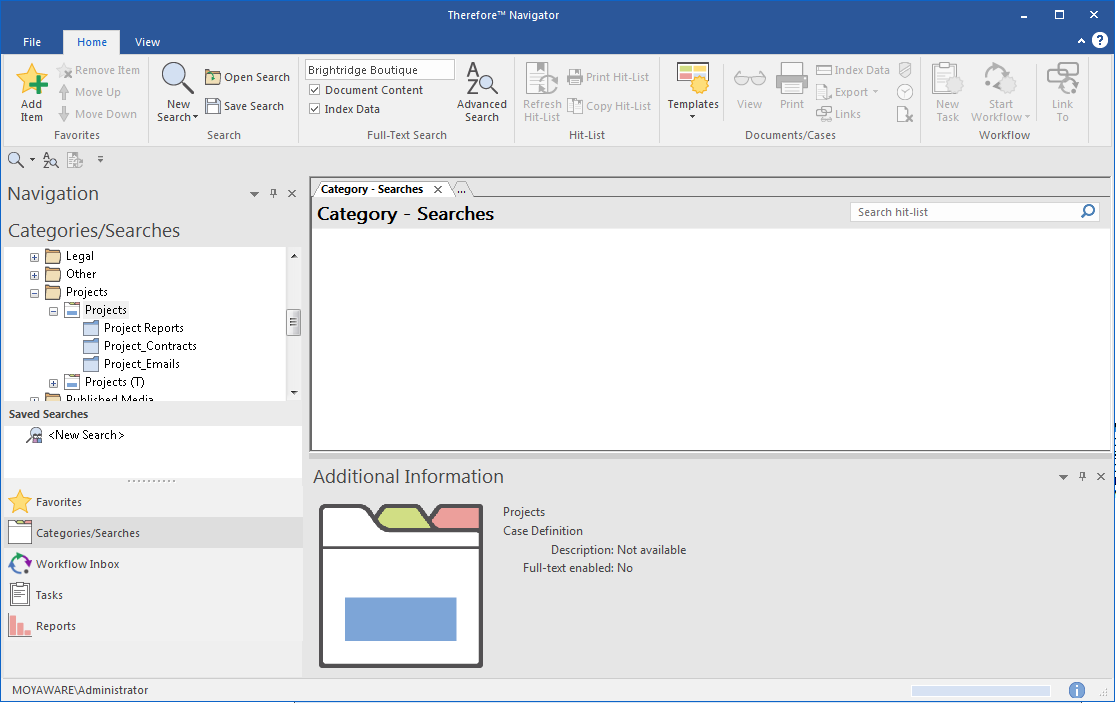This screenshot has width=1116, height=703.
Task: Click the Refresh Hit-List icon
Action: [540, 90]
